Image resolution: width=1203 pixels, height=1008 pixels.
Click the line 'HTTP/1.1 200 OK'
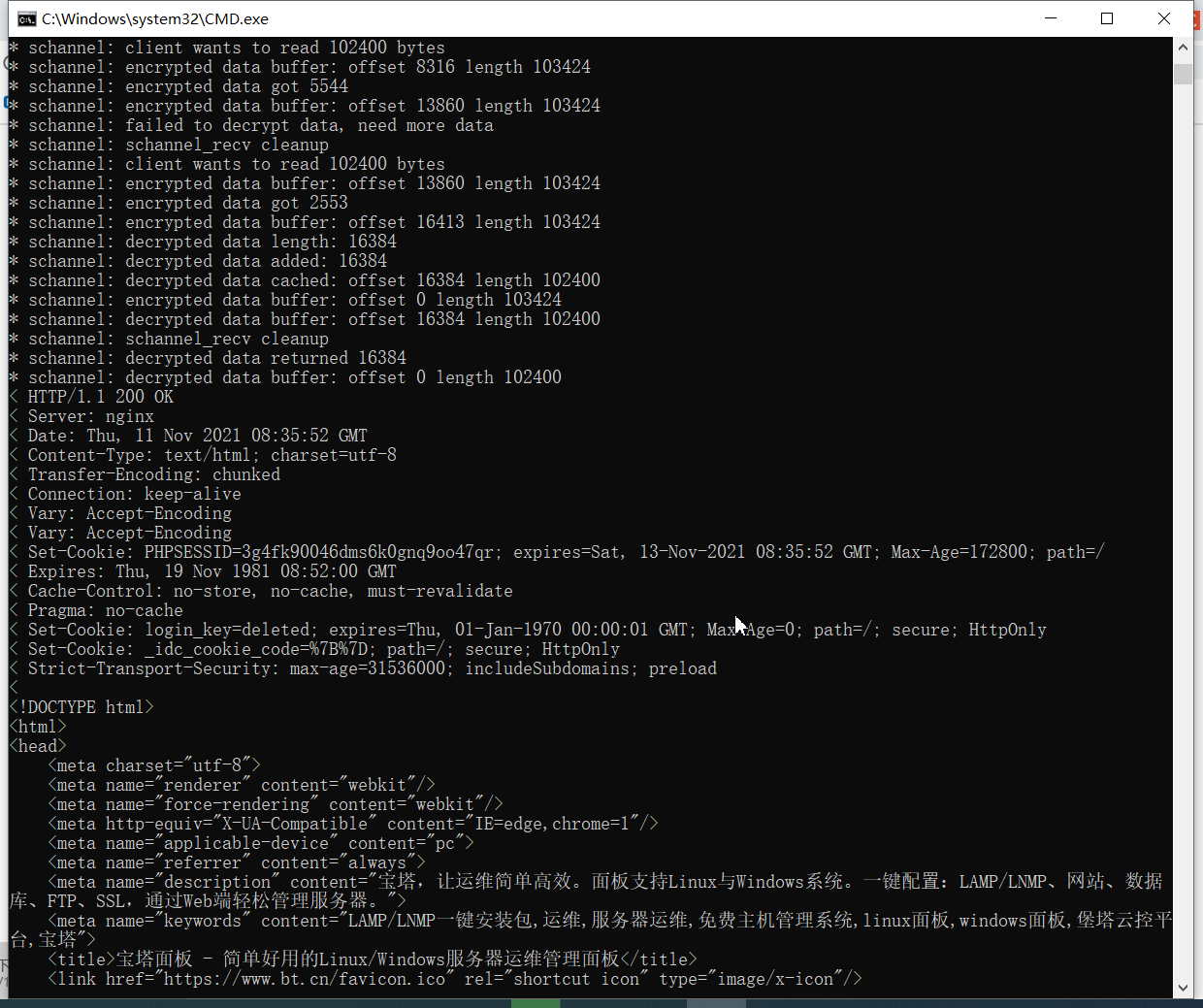pyautogui.click(x=91, y=397)
